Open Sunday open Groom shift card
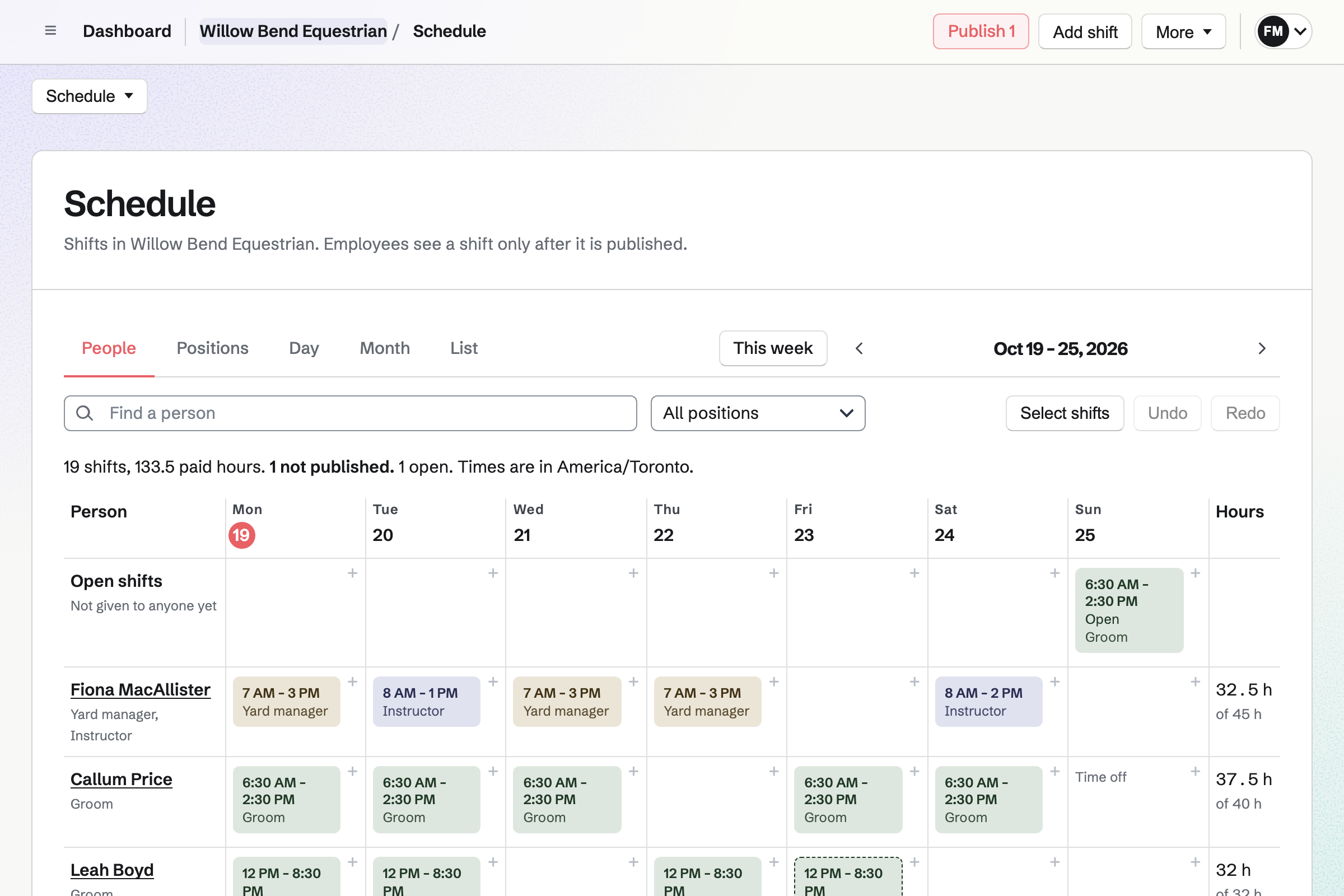 [1129, 610]
